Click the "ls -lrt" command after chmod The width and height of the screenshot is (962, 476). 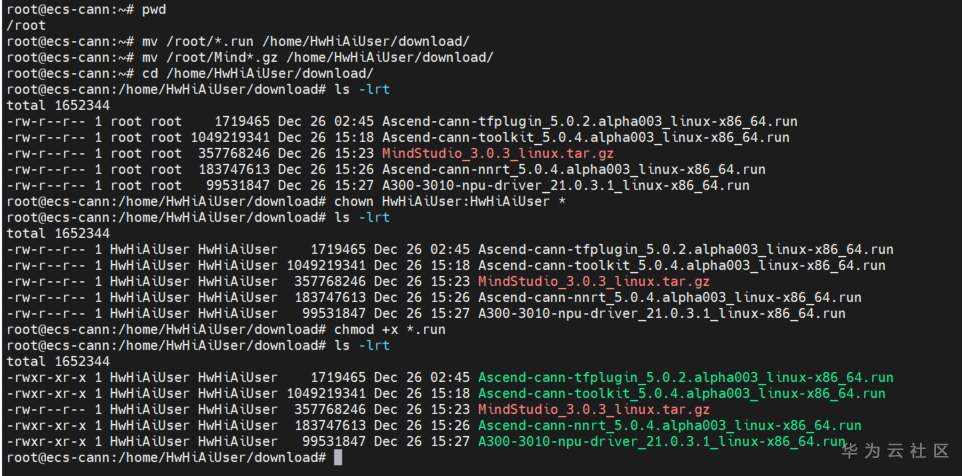coord(362,345)
